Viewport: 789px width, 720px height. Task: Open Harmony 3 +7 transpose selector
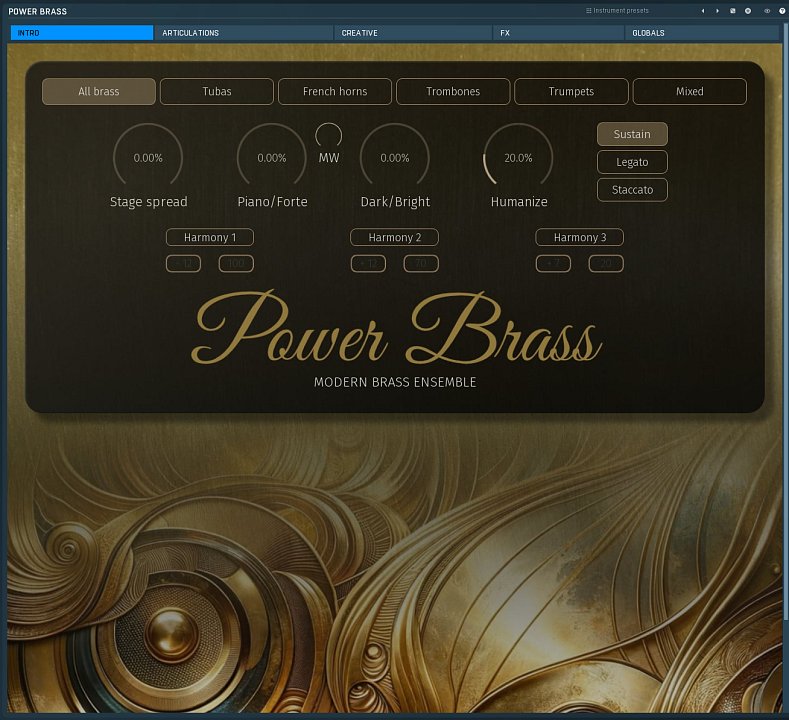pos(553,264)
